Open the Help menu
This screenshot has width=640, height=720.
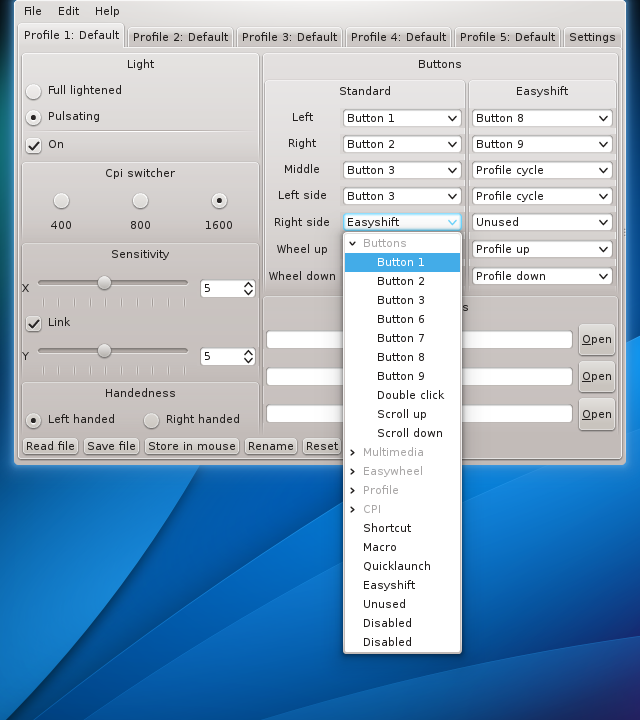pos(107,11)
